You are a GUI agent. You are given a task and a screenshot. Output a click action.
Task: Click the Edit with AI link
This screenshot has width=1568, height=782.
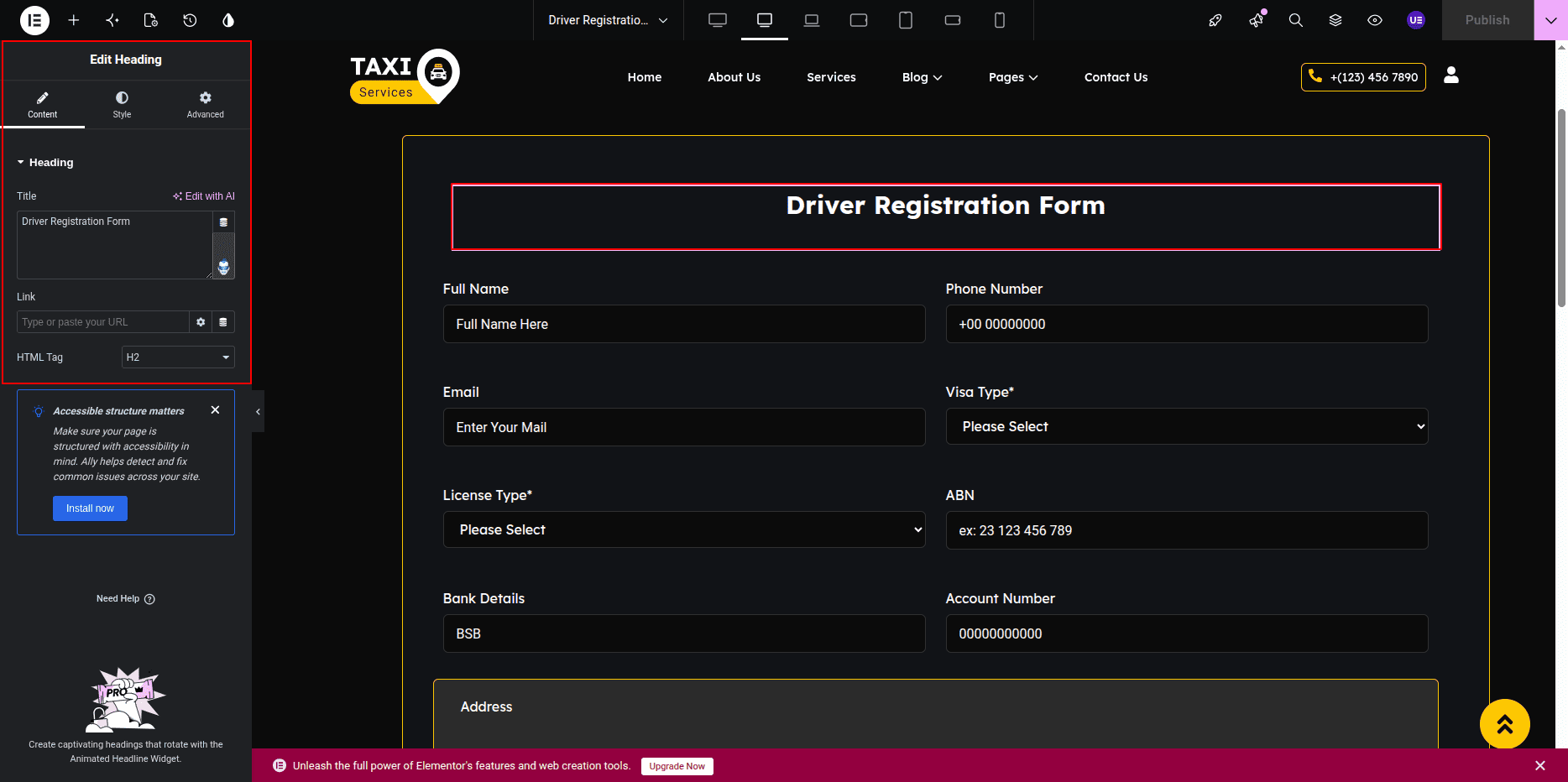(204, 196)
